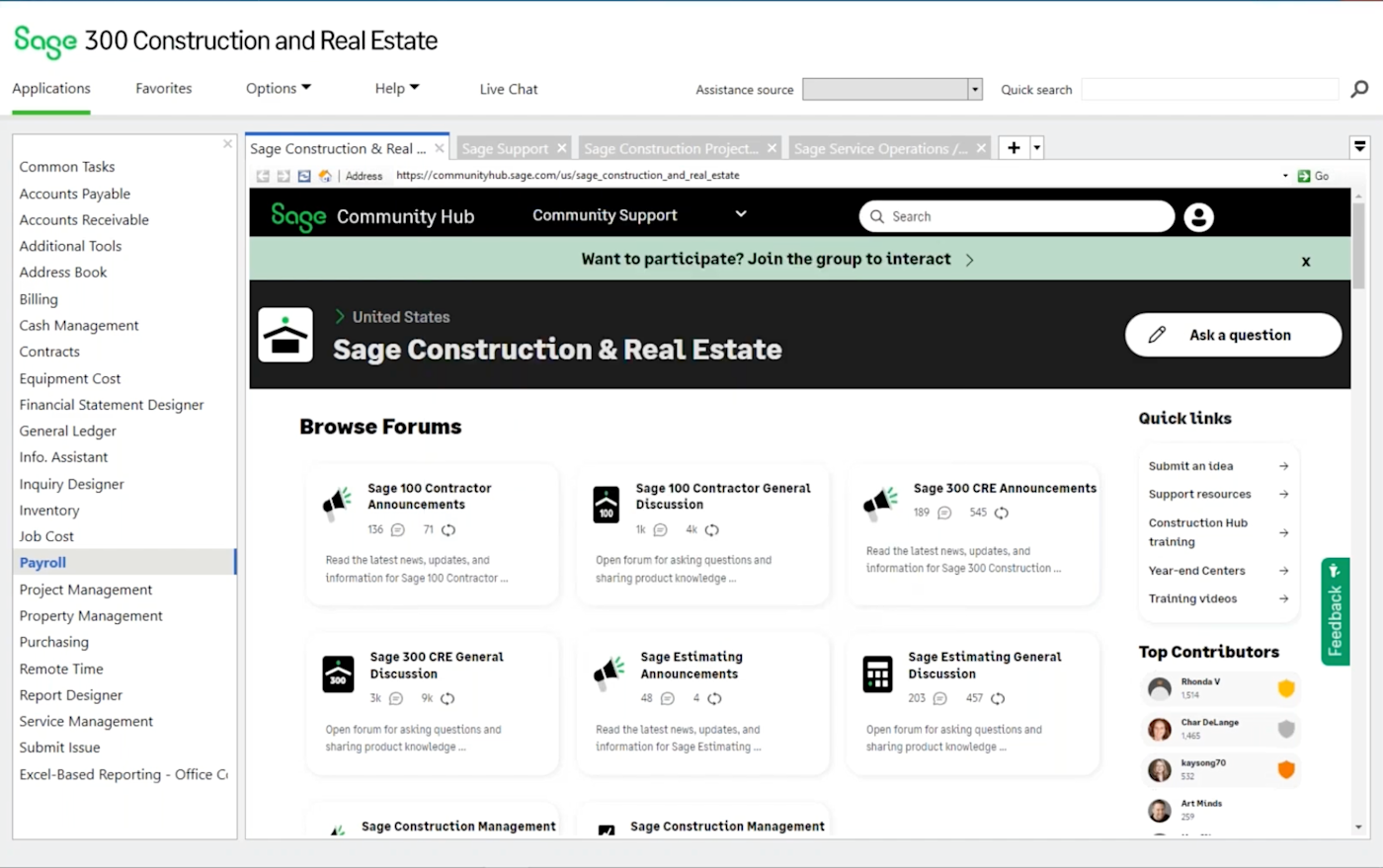
Task: Click the Quick search input field
Action: pyautogui.click(x=1210, y=89)
